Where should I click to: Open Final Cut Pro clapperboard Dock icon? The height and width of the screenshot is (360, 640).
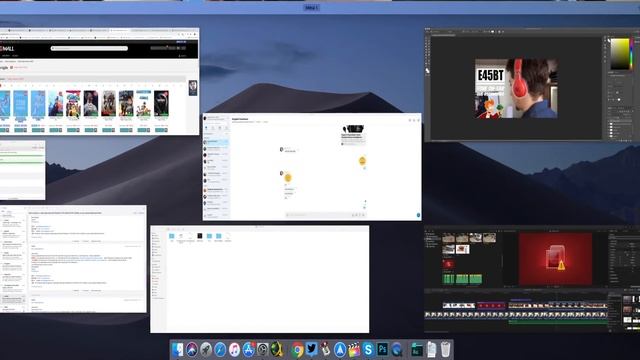354,350
